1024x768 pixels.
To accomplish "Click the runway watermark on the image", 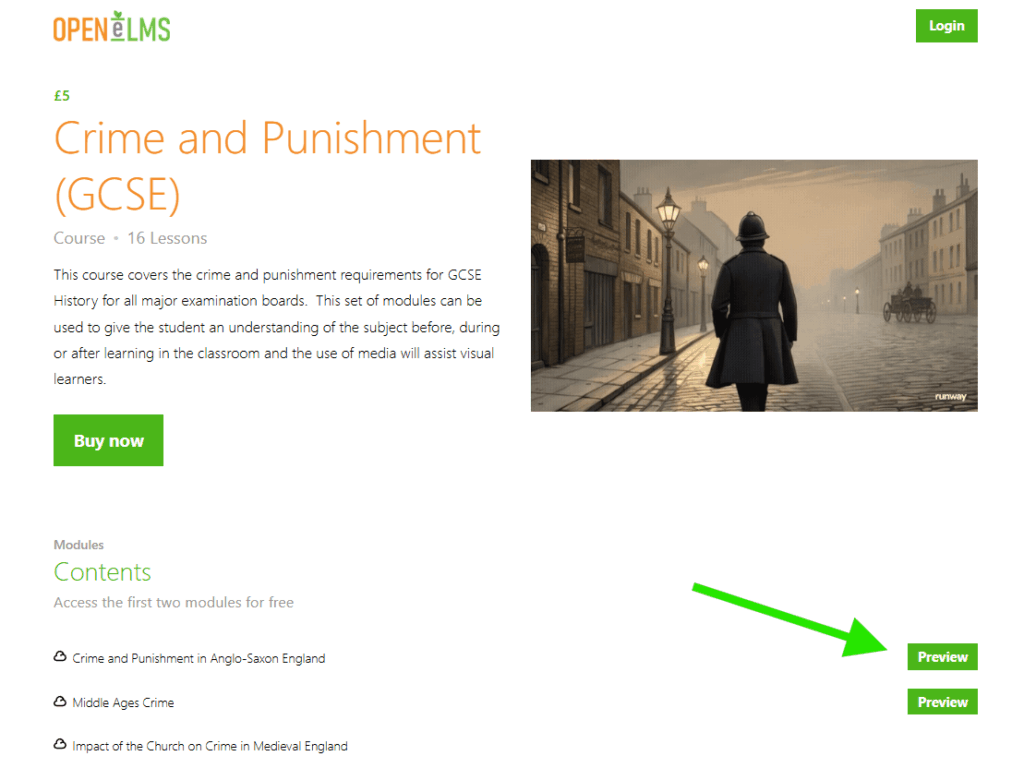I will (950, 396).
